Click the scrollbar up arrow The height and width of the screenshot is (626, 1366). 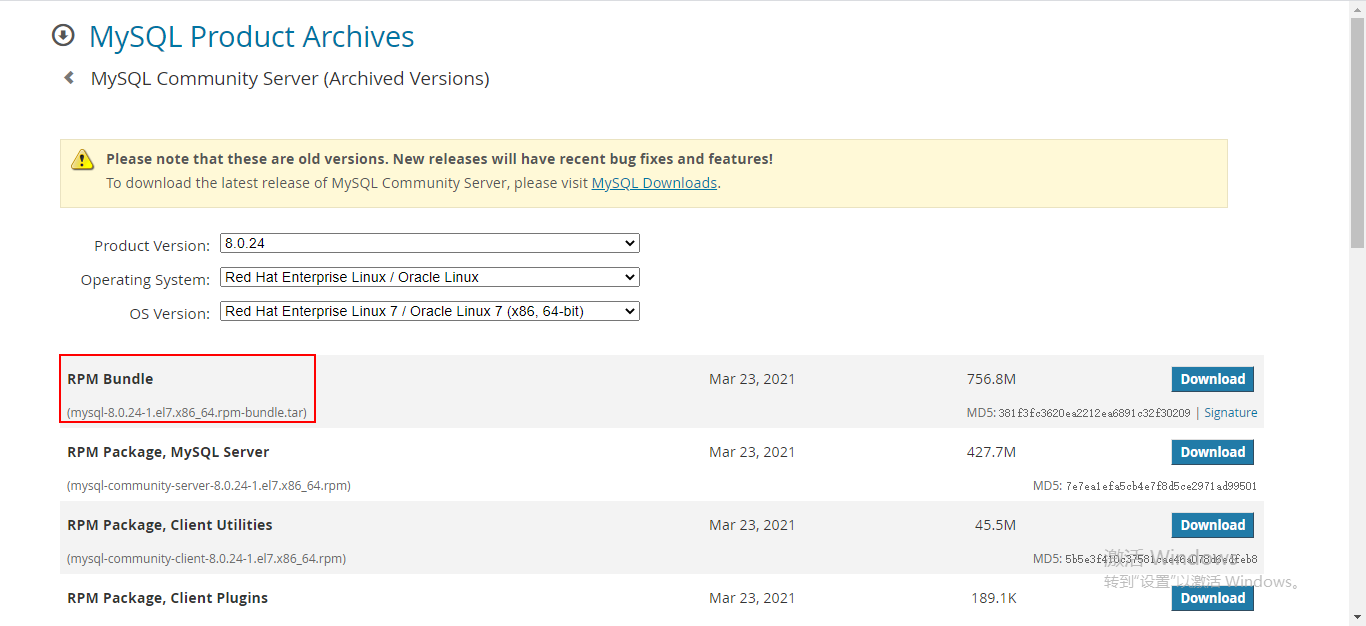(x=1357, y=8)
